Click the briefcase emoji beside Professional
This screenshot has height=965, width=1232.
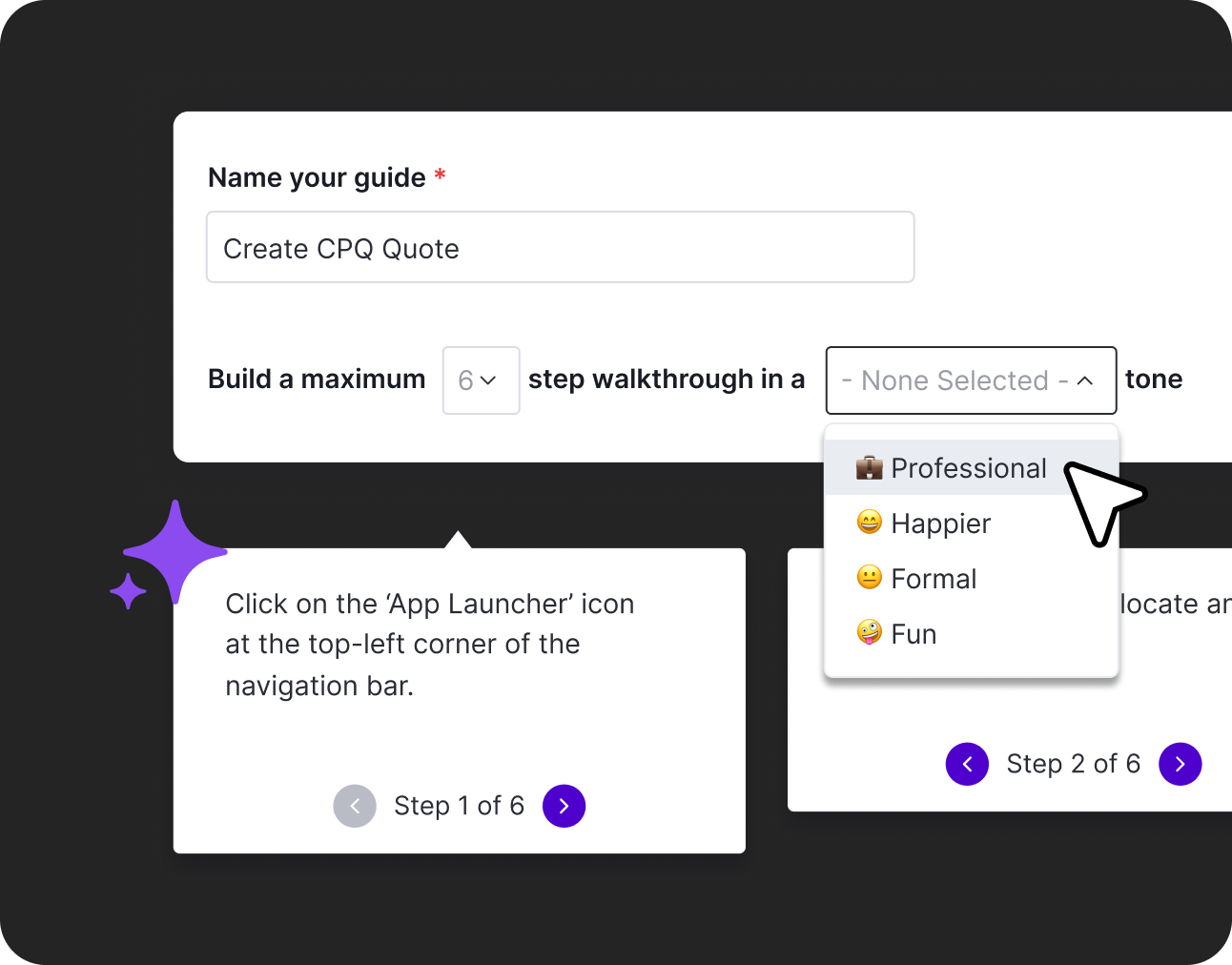(x=869, y=467)
